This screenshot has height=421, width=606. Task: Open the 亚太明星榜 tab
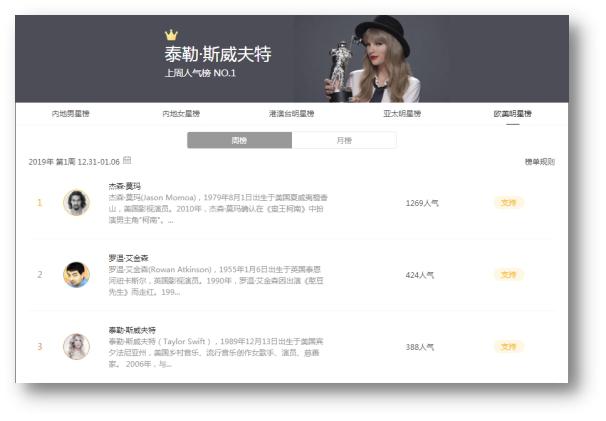point(402,114)
